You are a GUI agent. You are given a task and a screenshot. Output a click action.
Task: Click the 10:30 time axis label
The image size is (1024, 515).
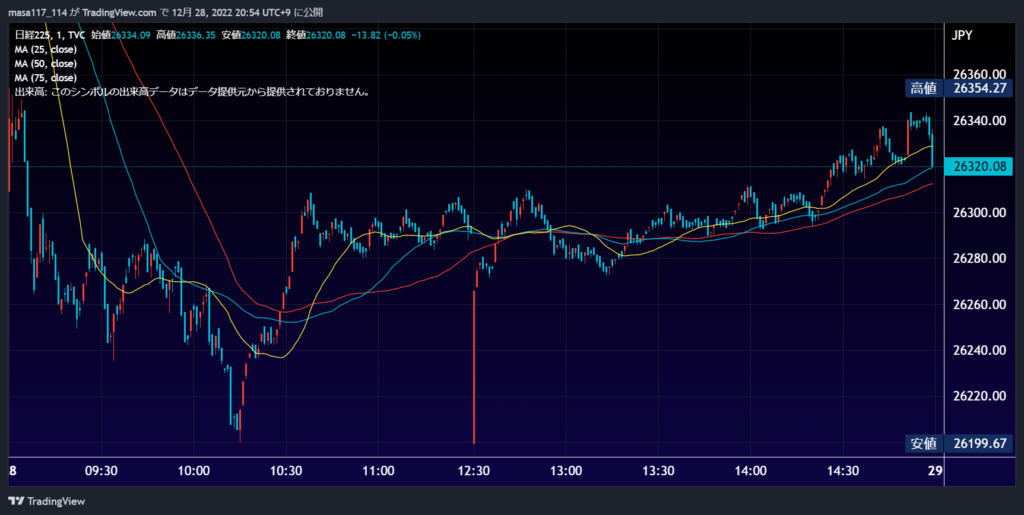pyautogui.click(x=286, y=471)
